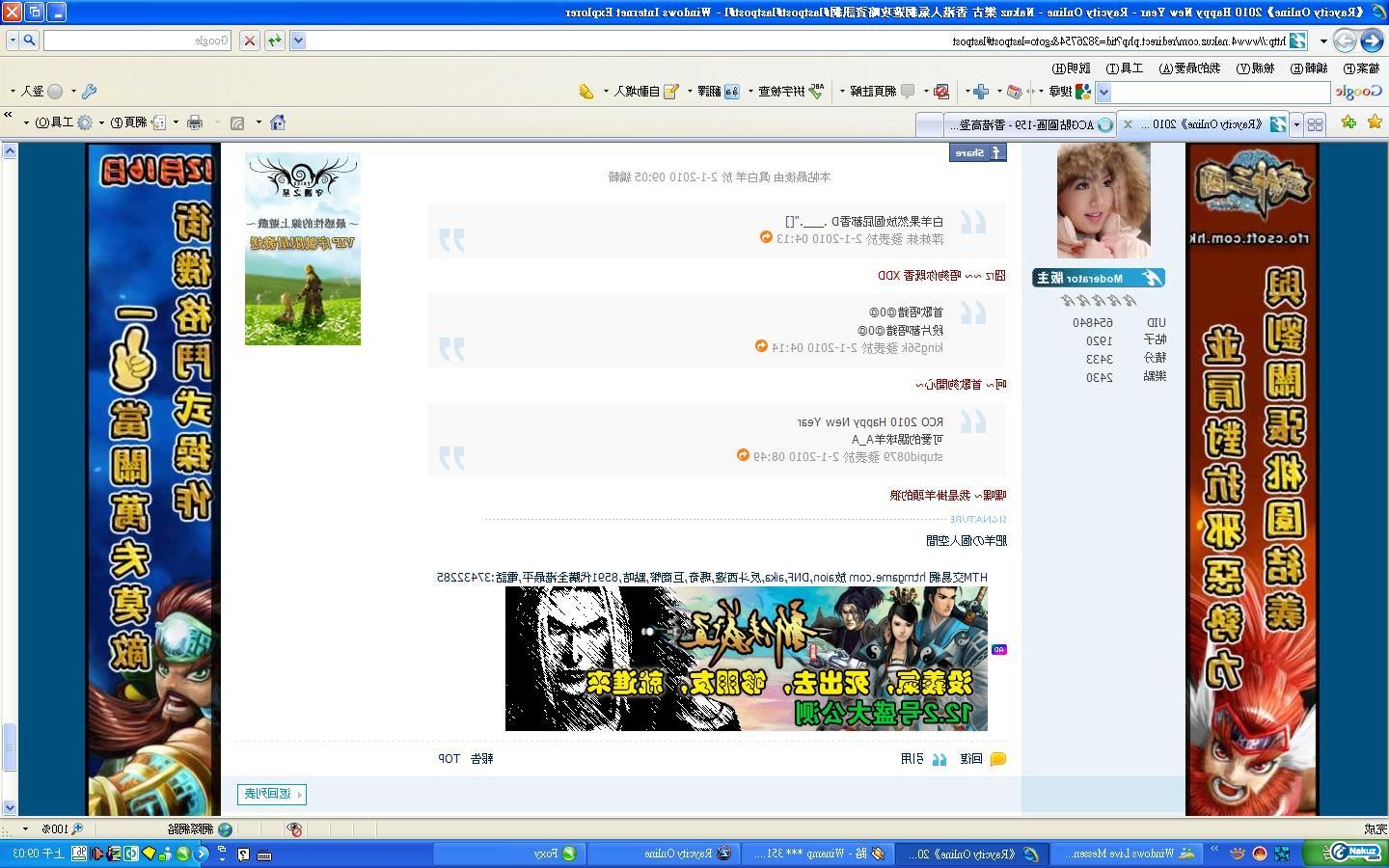
Task: Click the Facebook Share button
Action: (978, 152)
